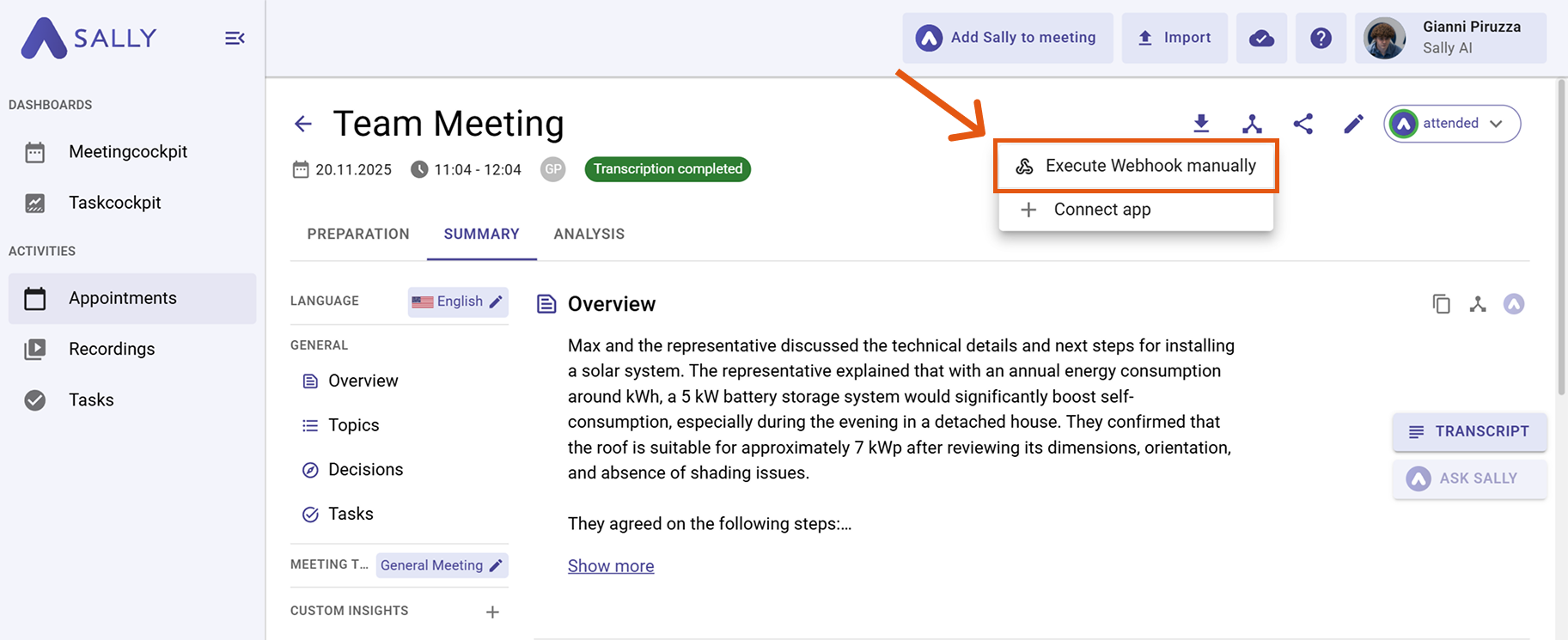Expand the attended status dropdown
Image resolution: width=1568 pixels, height=640 pixels.
1452,124
